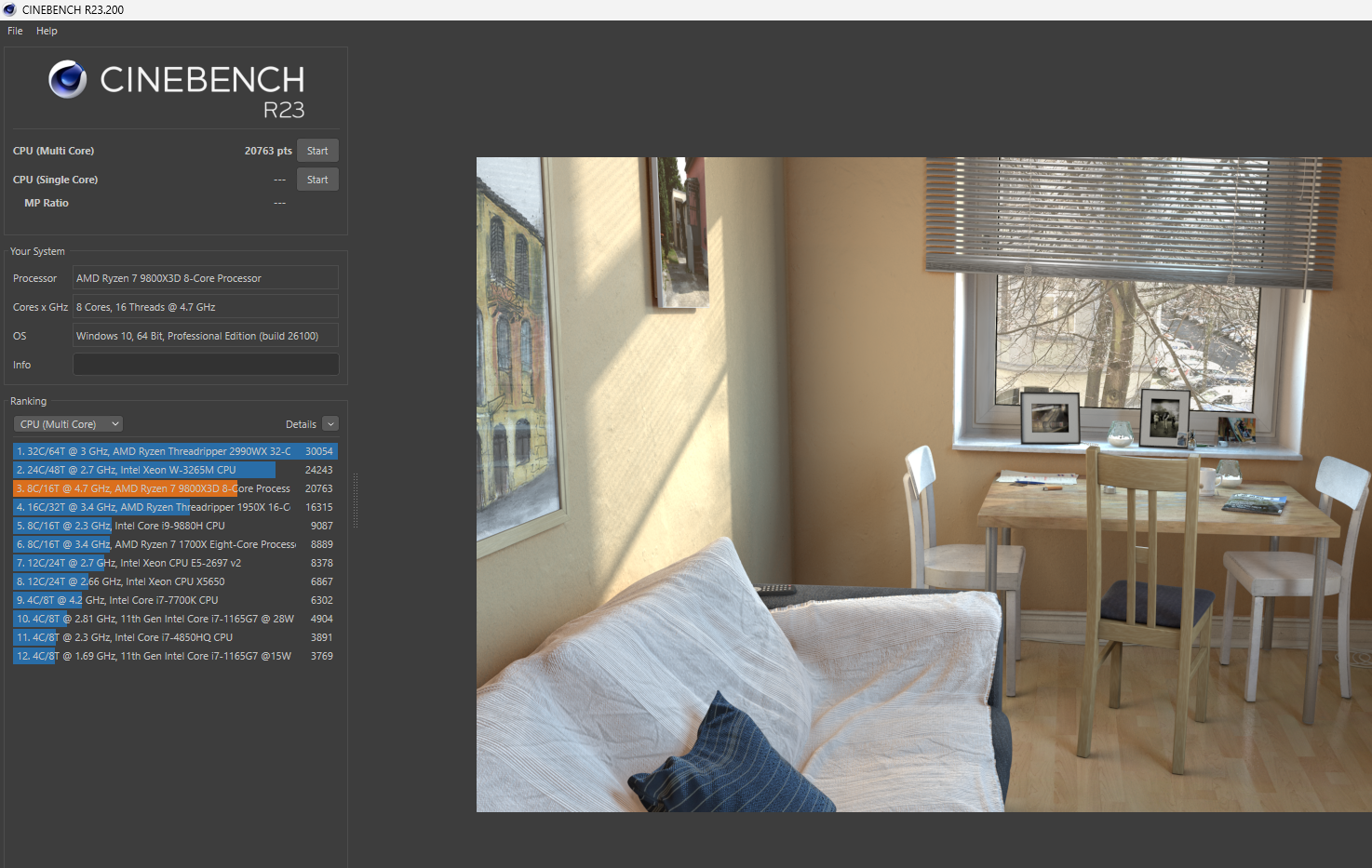Click the Processor field showing Ryzen 7 9800X3D

pos(206,278)
